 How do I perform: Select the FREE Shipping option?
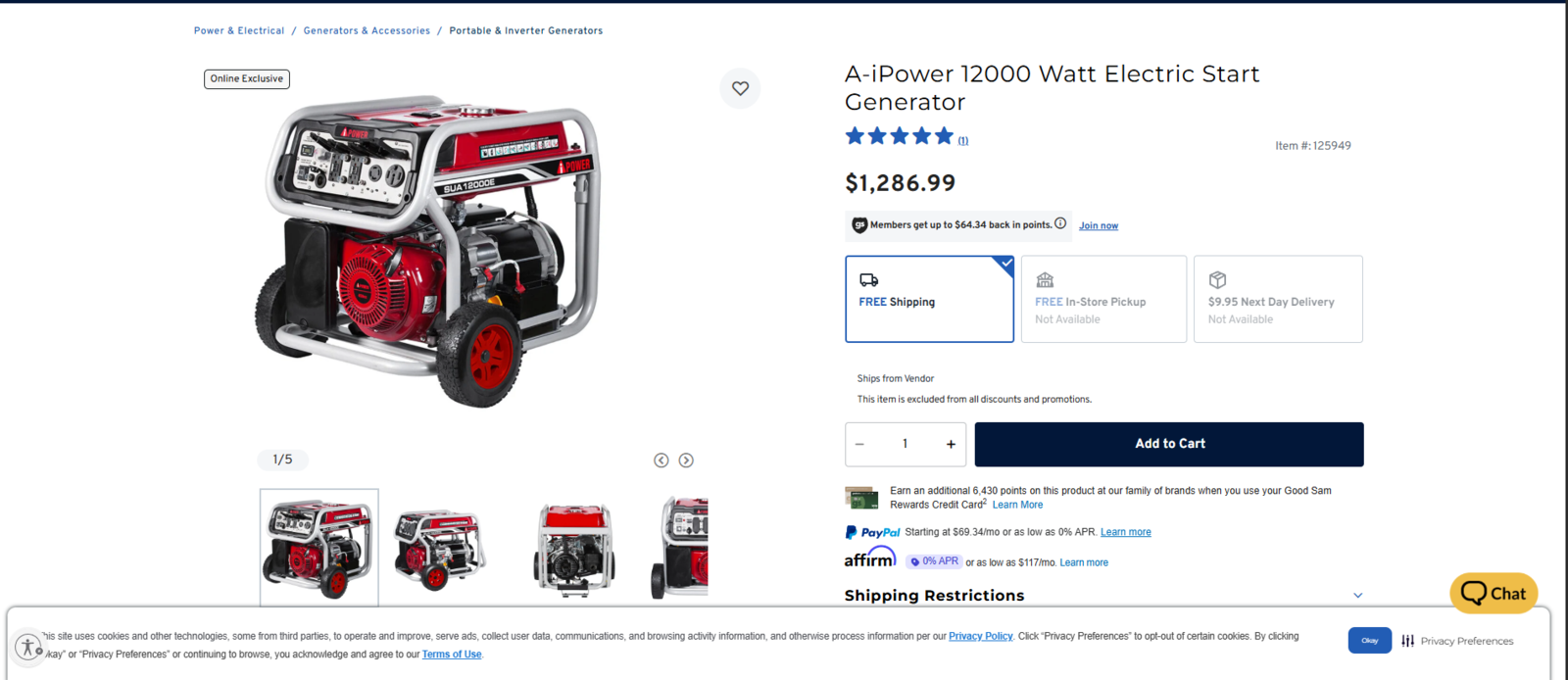click(929, 299)
